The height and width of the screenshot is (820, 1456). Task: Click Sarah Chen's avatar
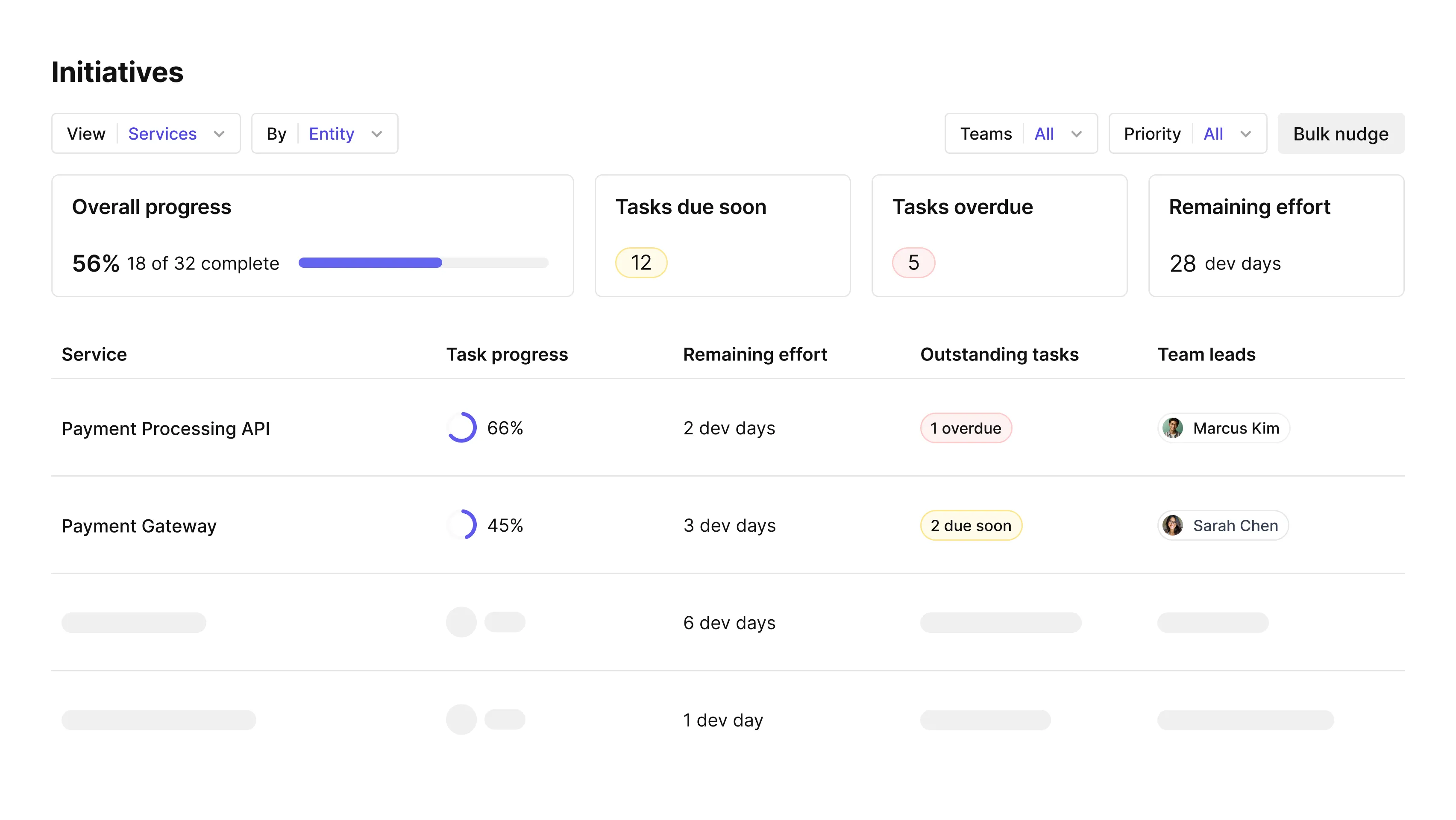coord(1173,525)
